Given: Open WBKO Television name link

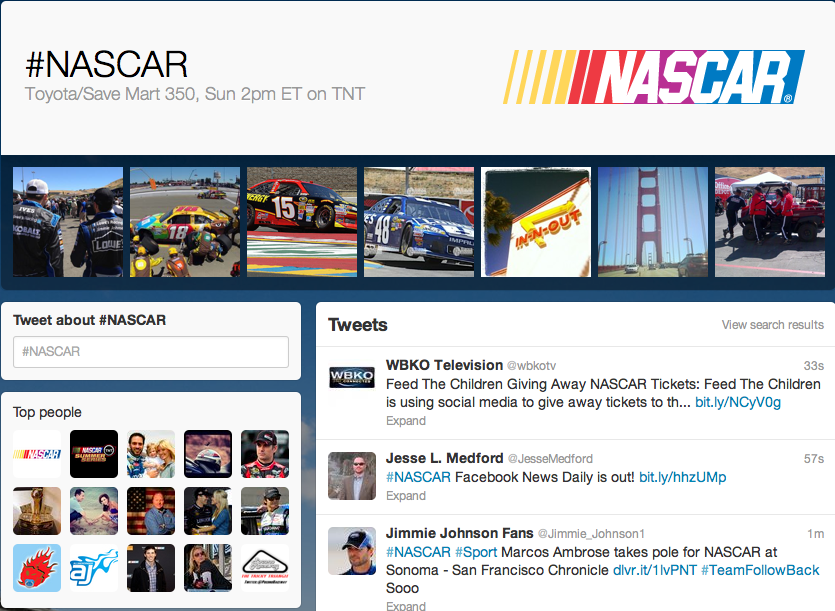Looking at the screenshot, I should (444, 365).
